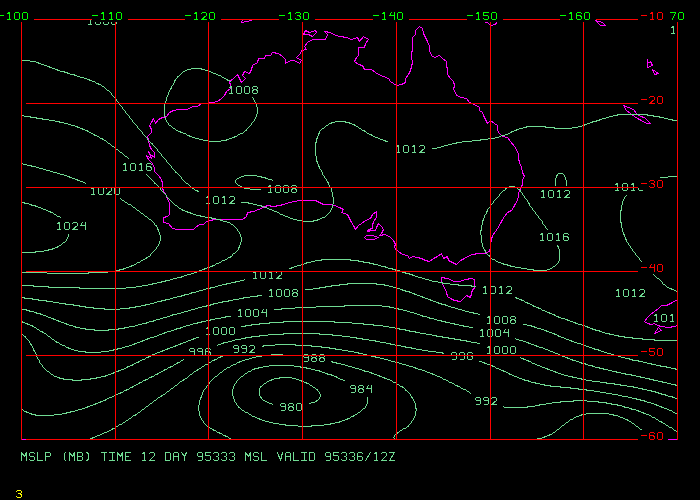Select the 988 isobar label
This screenshot has height=500, width=700.
pyautogui.click(x=314, y=358)
